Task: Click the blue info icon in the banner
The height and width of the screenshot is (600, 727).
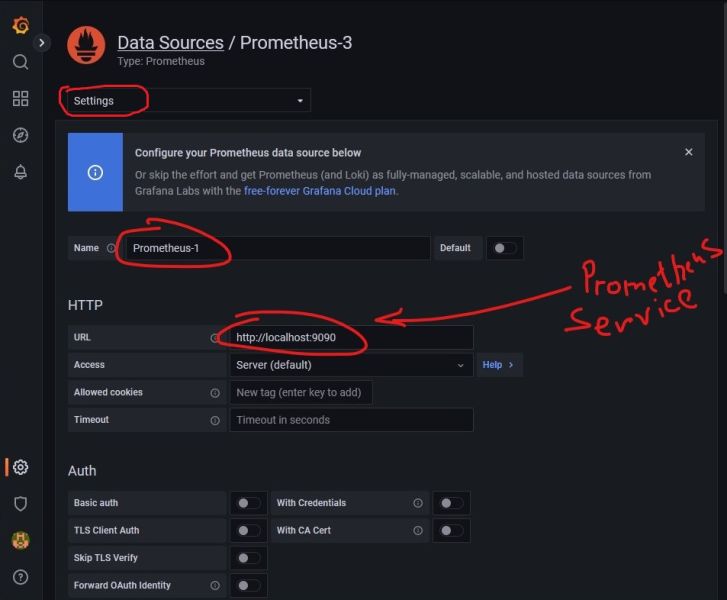Action: pyautogui.click(x=95, y=172)
